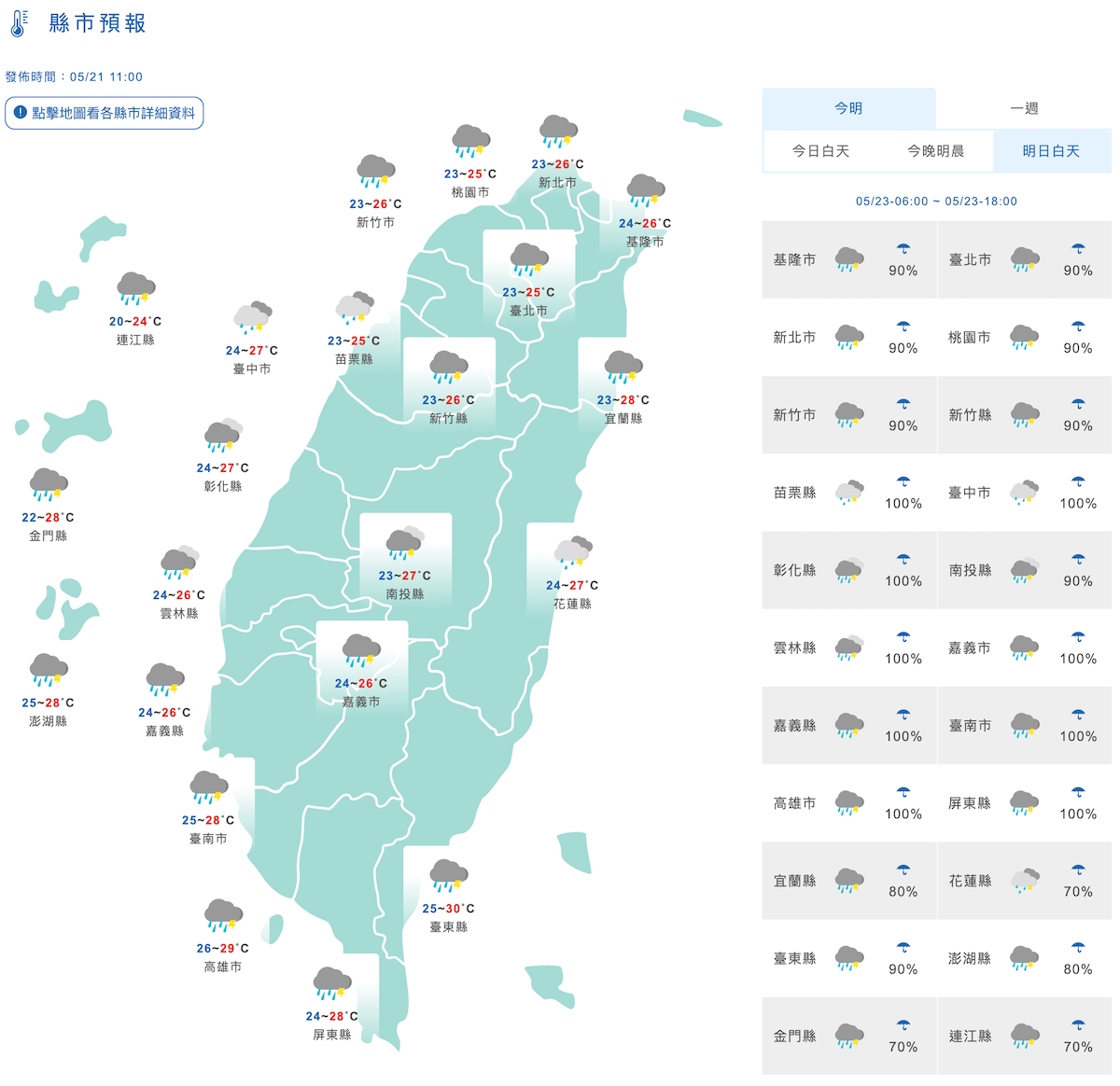Click the 南投縣 weather icon on map
Image resolution: width=1120 pixels, height=1086 pixels.
point(404,542)
